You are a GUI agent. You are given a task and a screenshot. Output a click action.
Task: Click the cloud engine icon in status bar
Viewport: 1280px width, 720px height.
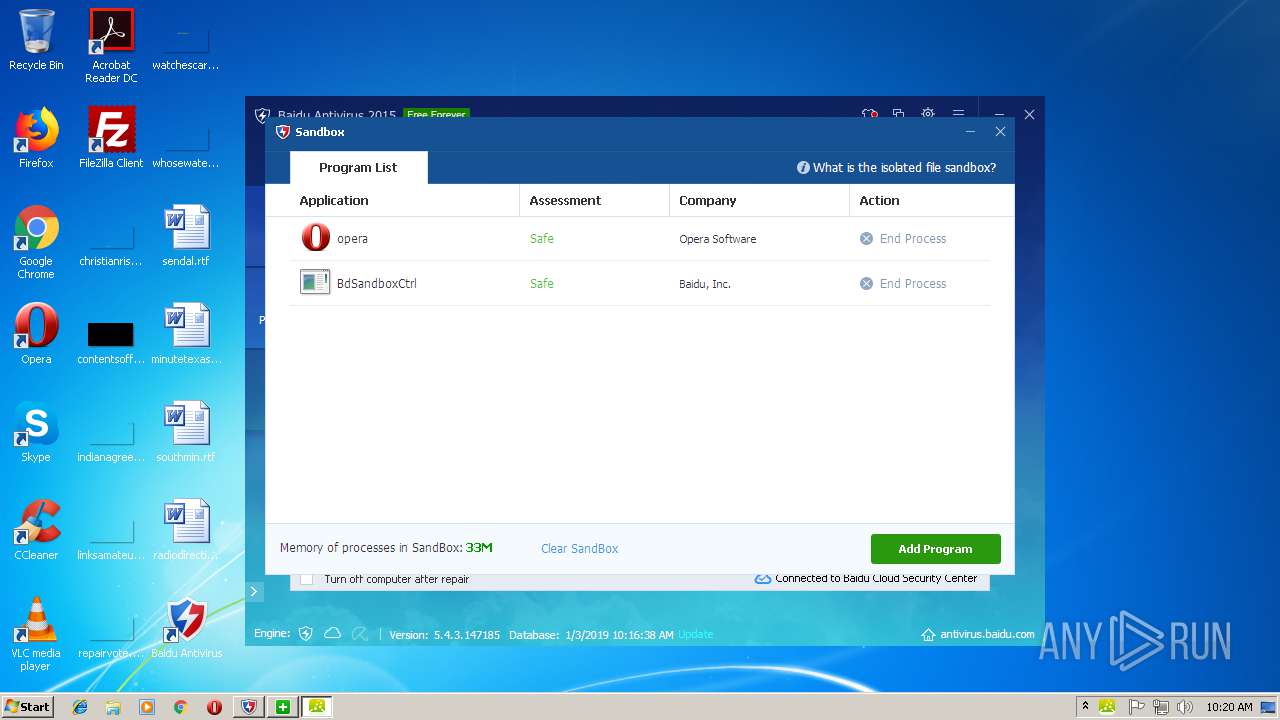pyautogui.click(x=333, y=634)
